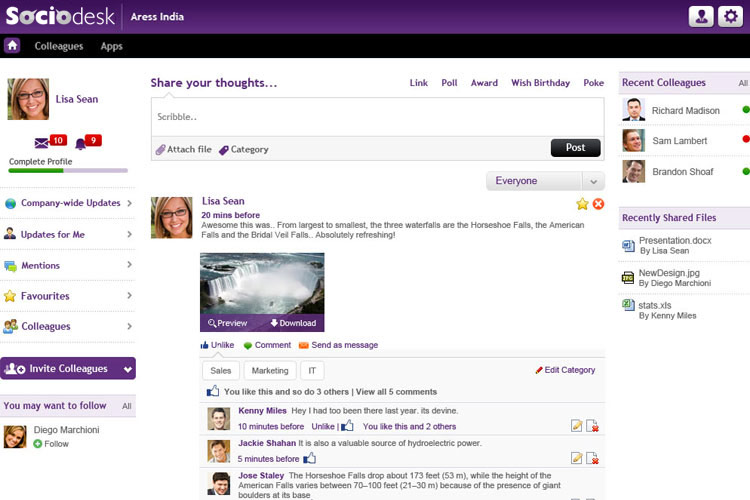This screenshot has width=750, height=500.
Task: Select the Sales category tag
Action: [x=221, y=370]
